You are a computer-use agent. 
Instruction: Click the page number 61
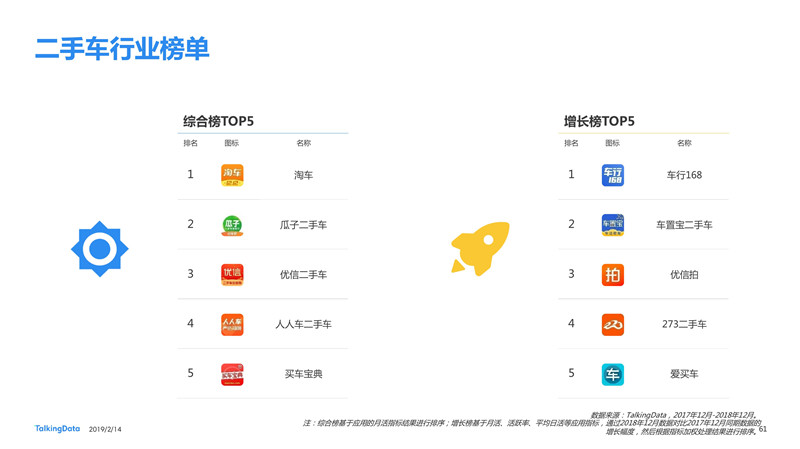[763, 429]
